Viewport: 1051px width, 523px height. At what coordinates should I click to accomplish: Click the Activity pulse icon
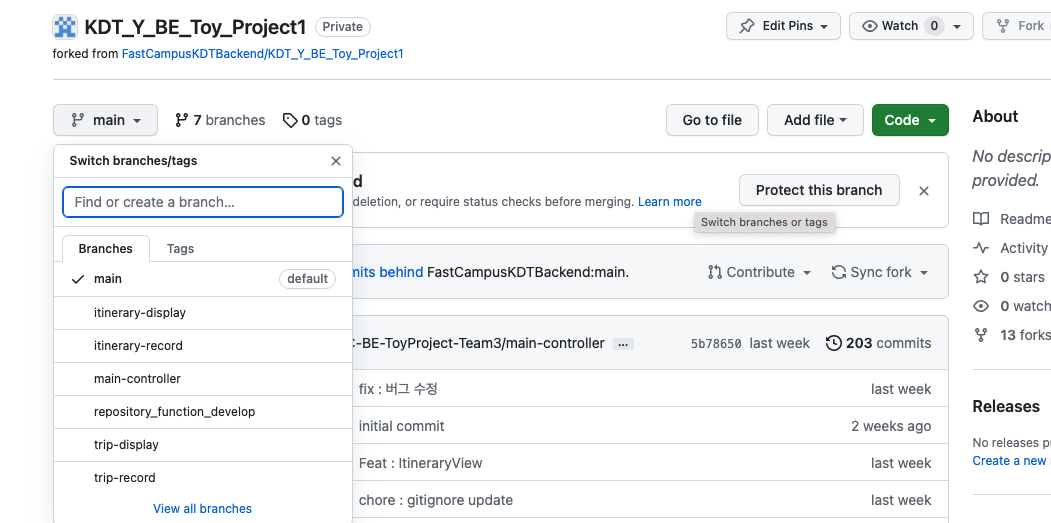pyautogui.click(x=981, y=248)
